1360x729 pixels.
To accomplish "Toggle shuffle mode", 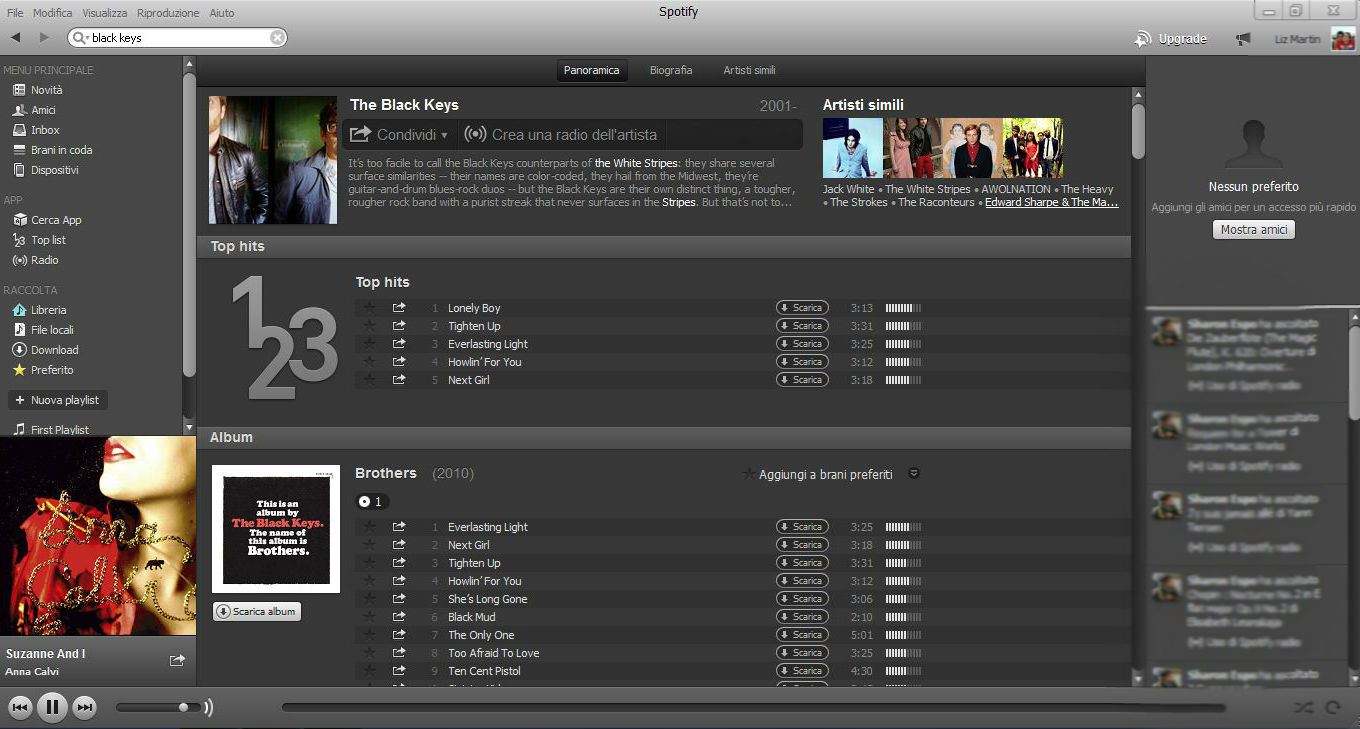I will 1303,708.
